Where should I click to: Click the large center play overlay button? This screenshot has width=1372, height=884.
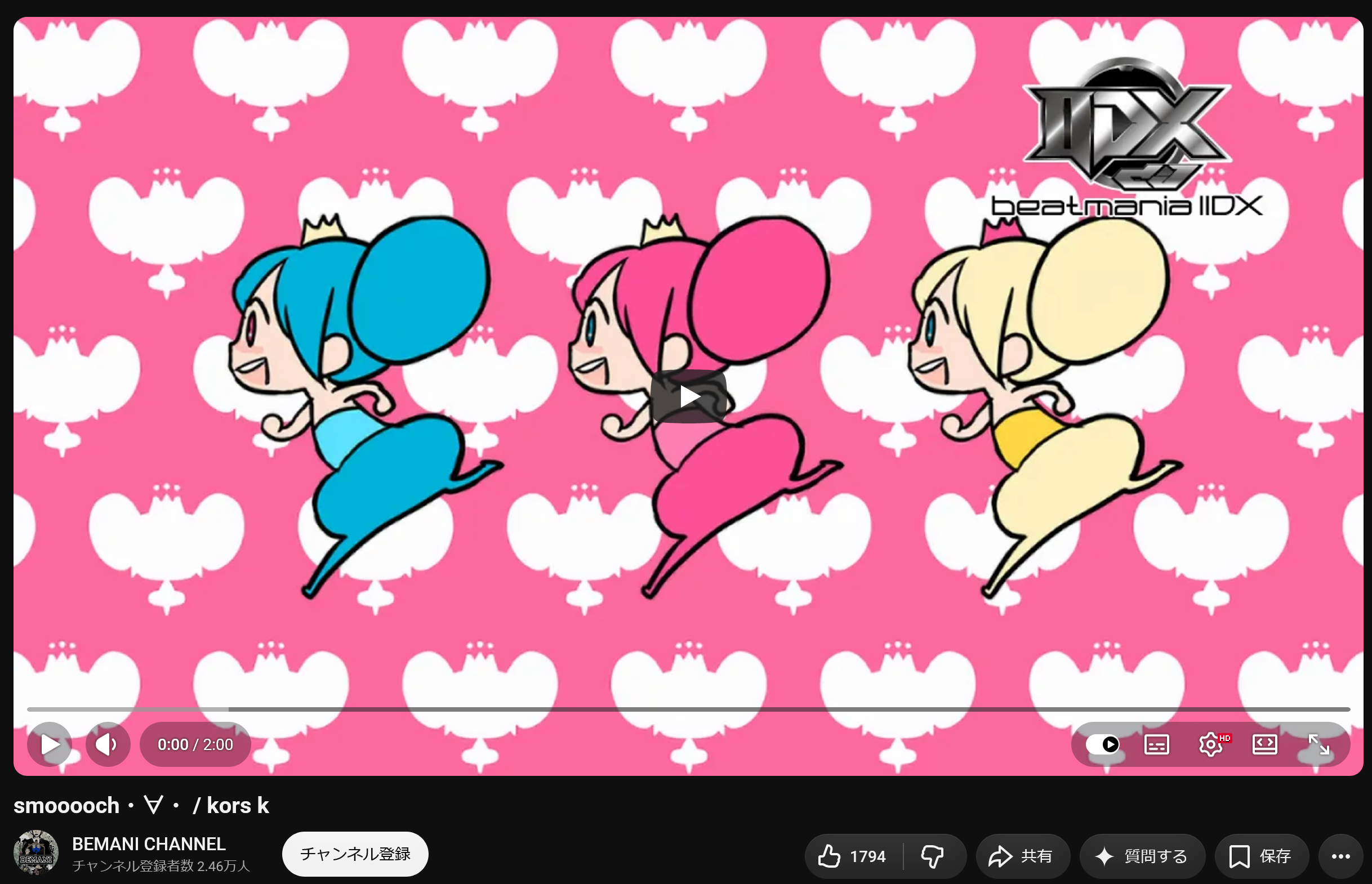[688, 396]
